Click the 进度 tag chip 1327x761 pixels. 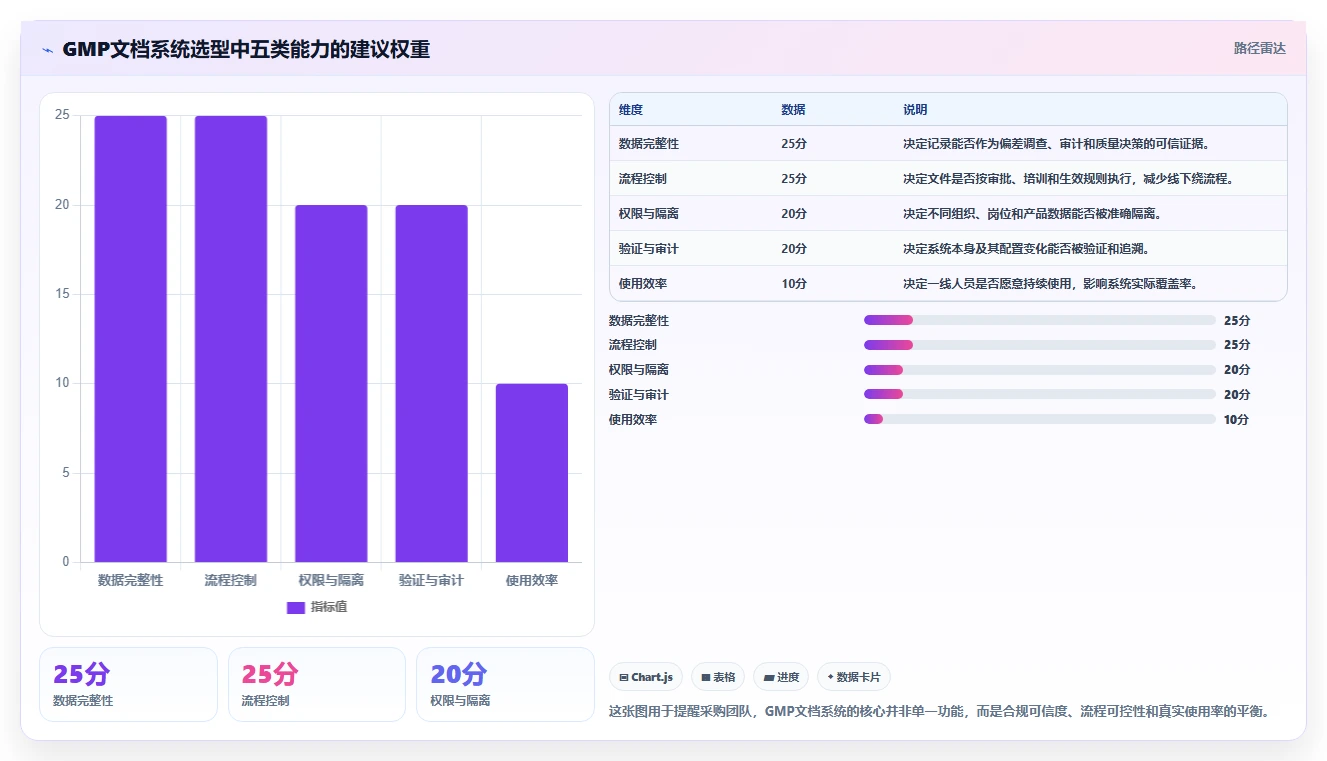[781, 677]
